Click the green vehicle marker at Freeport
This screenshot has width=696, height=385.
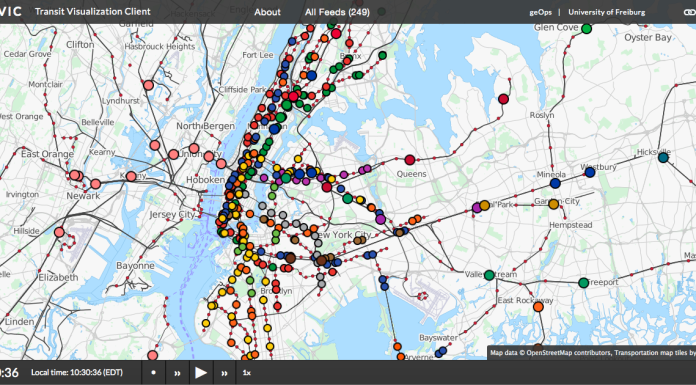584,283
